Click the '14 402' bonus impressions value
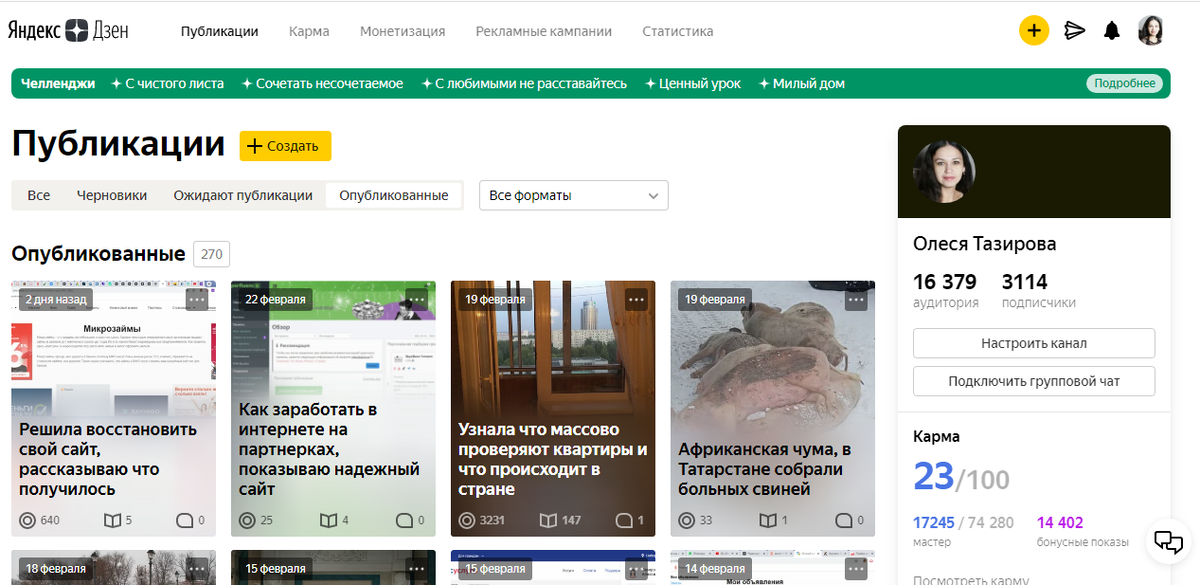 [x=1060, y=522]
